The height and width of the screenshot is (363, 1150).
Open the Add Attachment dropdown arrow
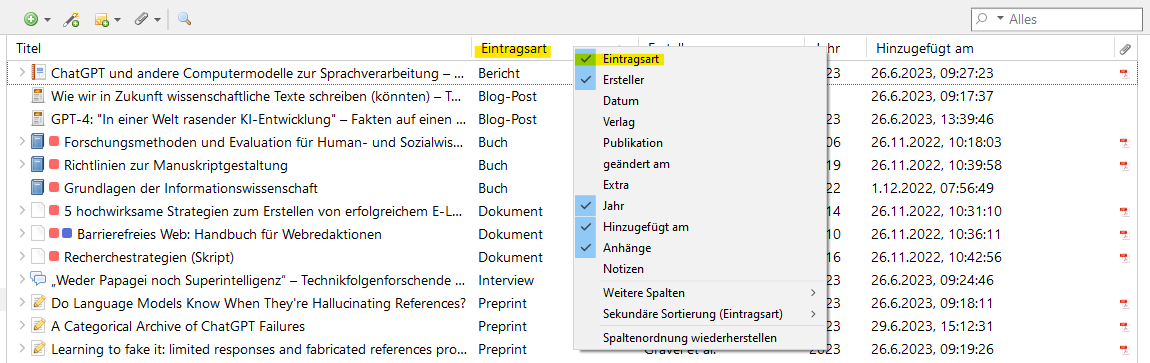coord(158,20)
